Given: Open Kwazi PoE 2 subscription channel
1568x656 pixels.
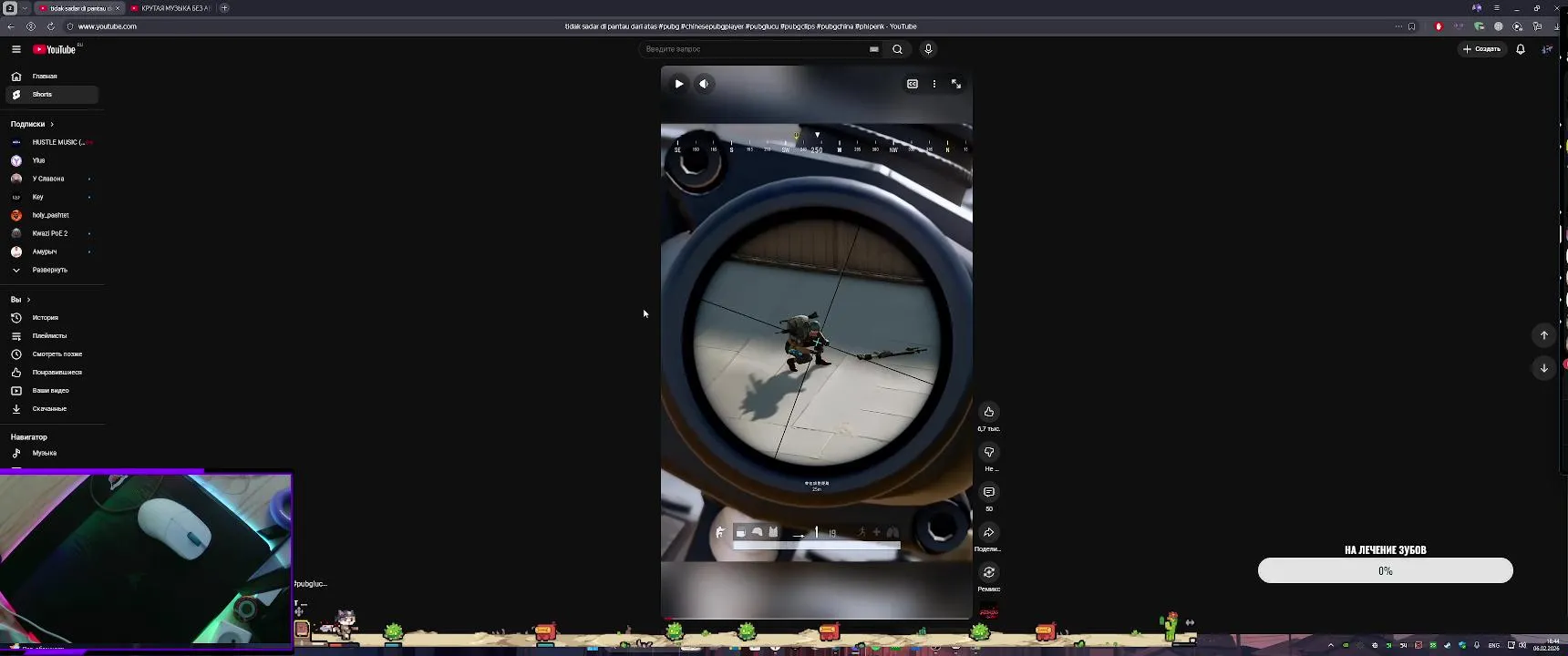Looking at the screenshot, I should click(x=52, y=233).
